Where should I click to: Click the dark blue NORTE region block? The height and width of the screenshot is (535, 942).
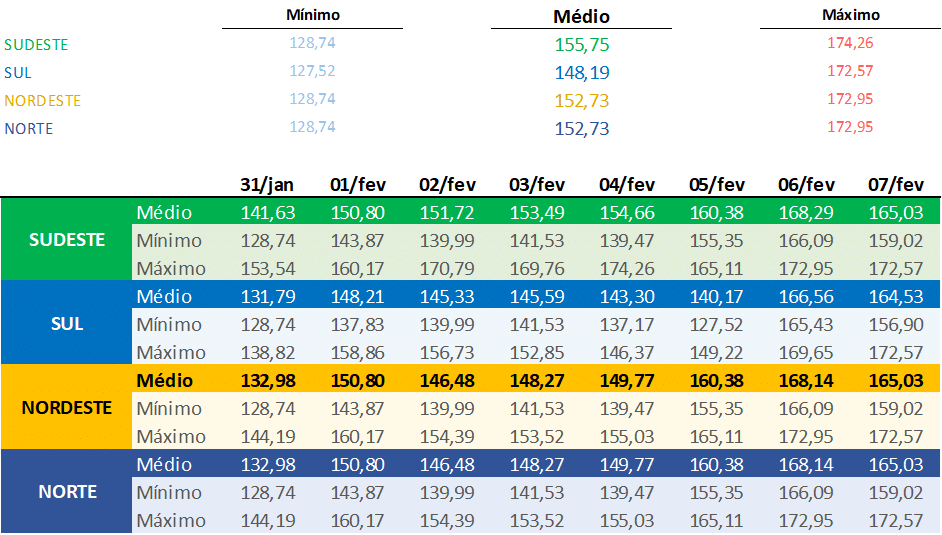tap(67, 492)
